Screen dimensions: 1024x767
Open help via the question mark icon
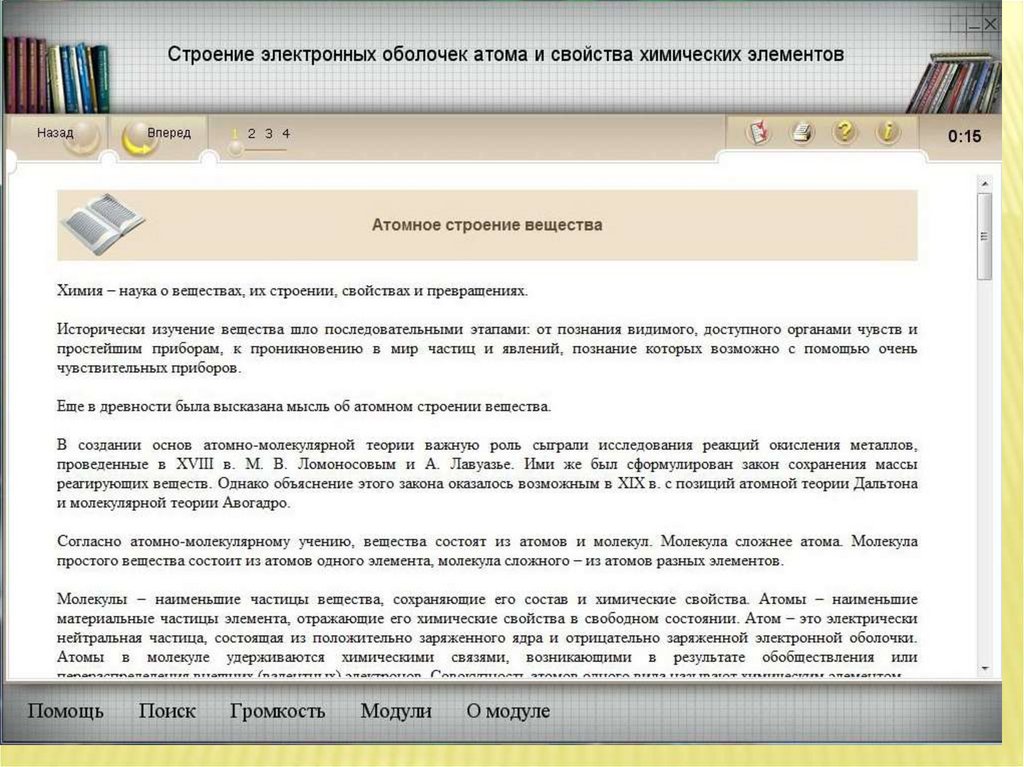(x=844, y=133)
